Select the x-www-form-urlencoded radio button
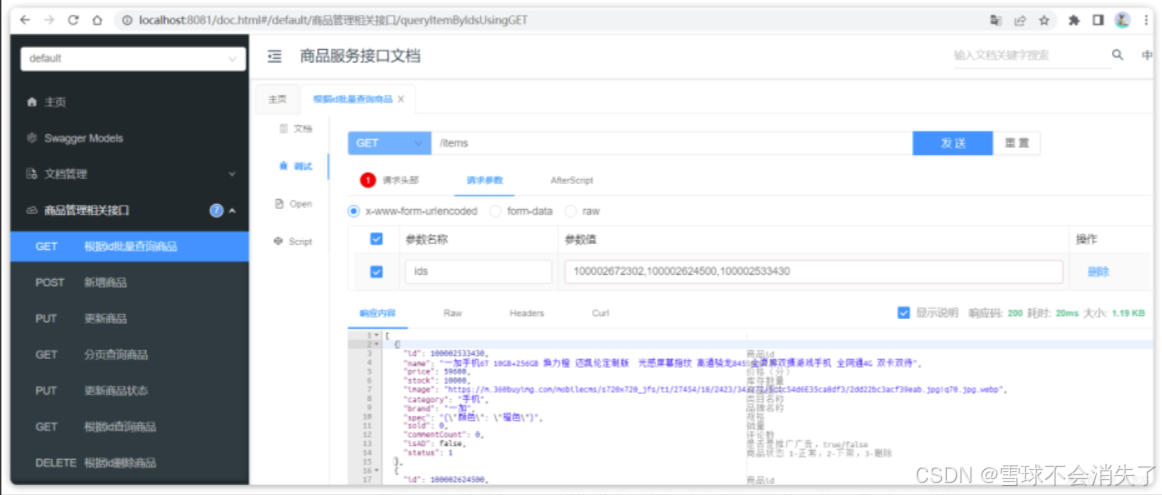 [x=353, y=211]
